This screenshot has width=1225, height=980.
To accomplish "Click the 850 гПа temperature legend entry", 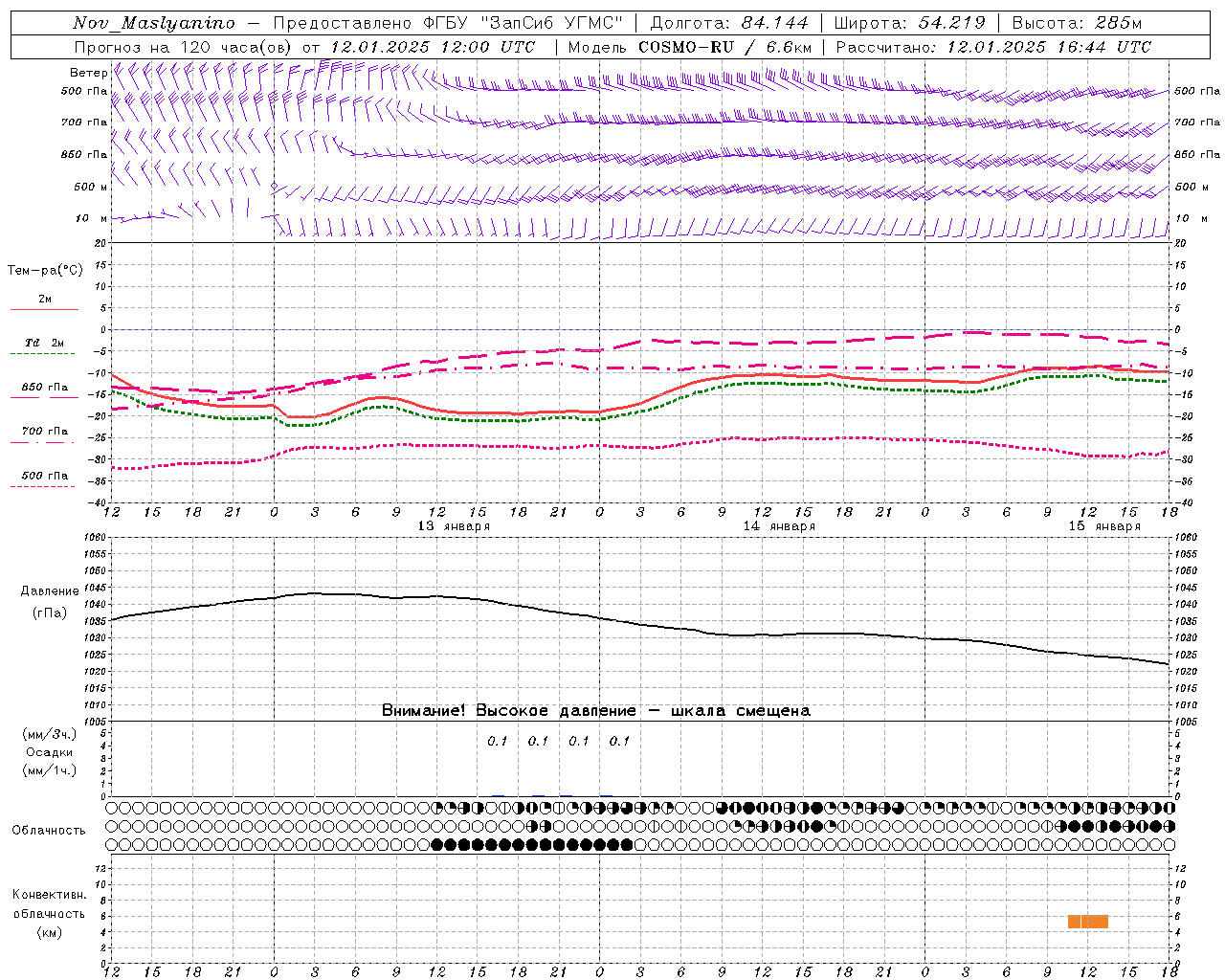I will pos(45,388).
